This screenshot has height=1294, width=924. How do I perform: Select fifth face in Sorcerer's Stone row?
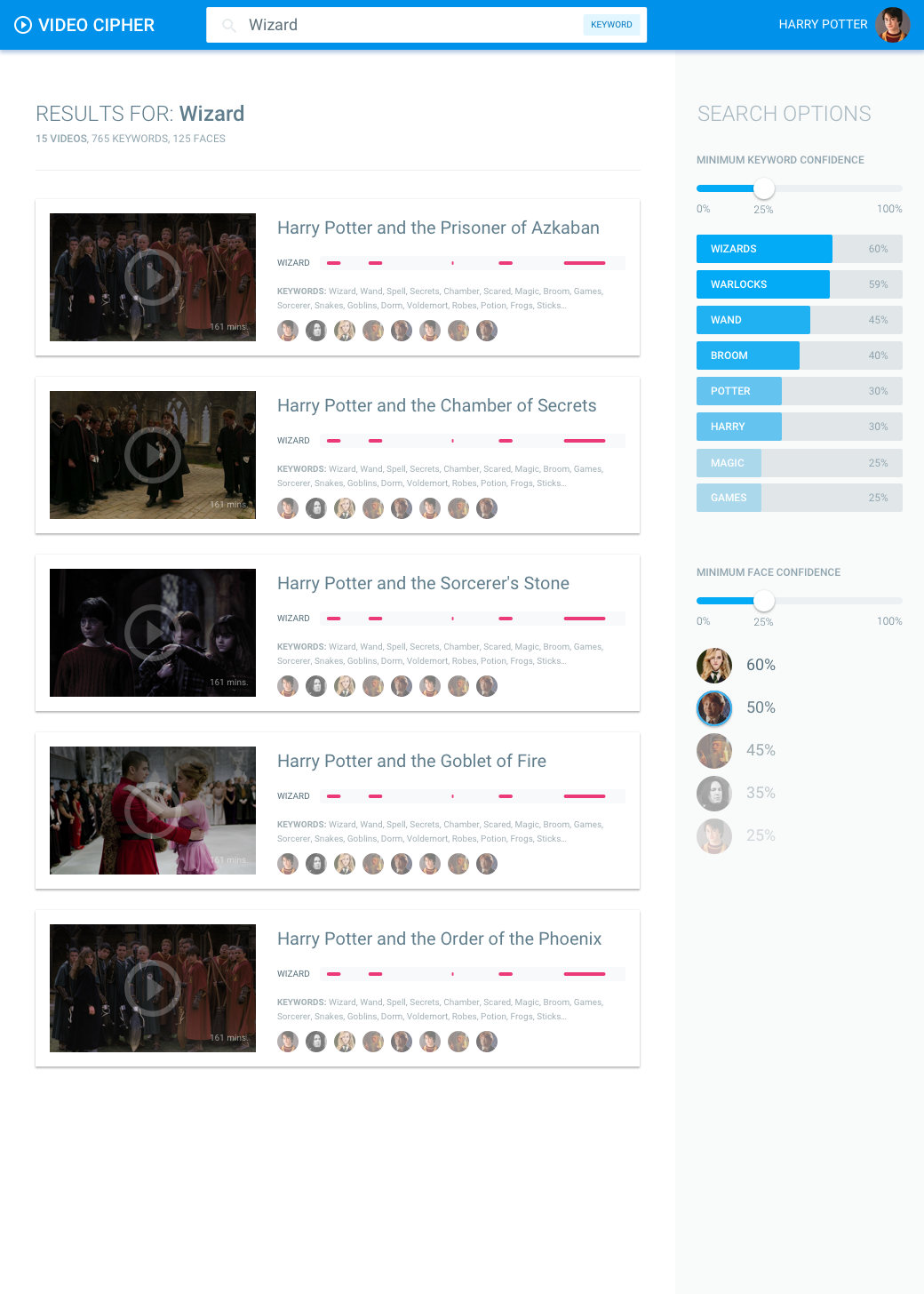tap(402, 686)
